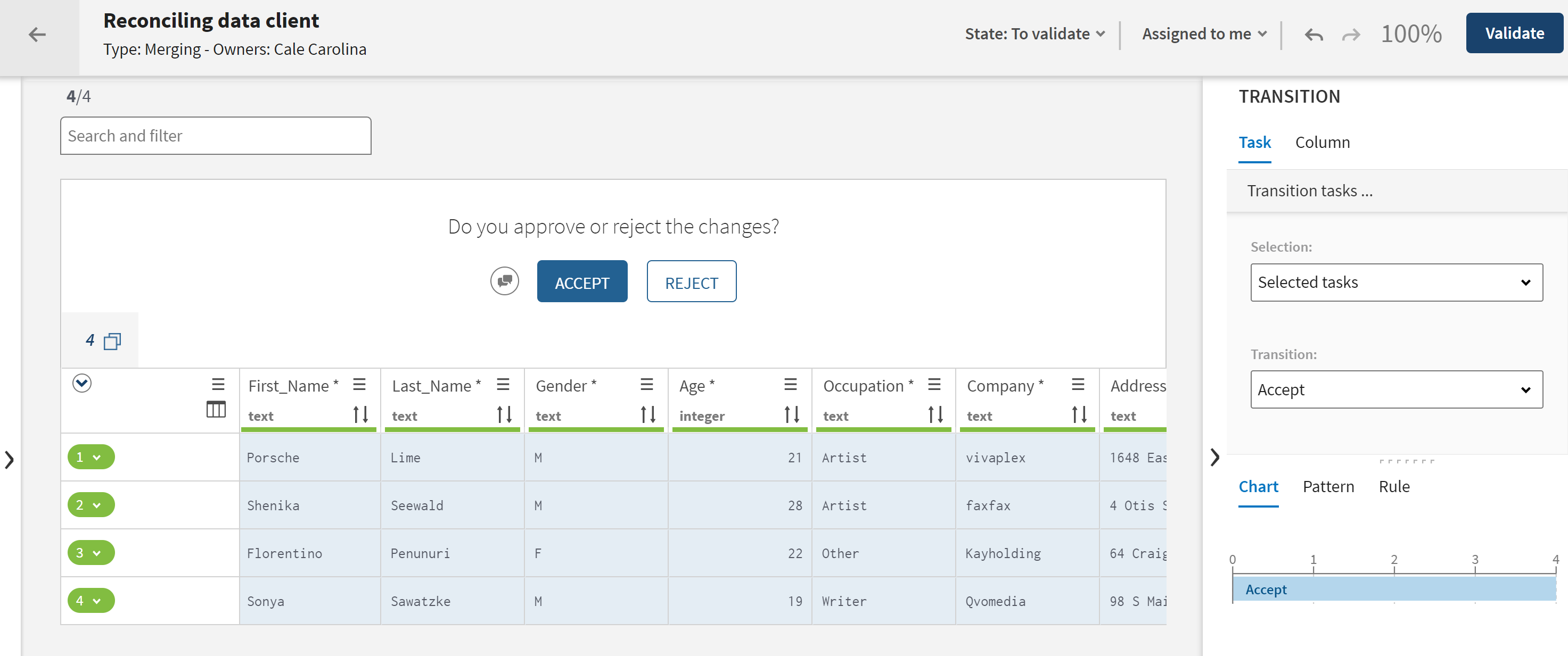Click the REJECT button to deny changes
Viewport: 1568px width, 656px height.
[692, 282]
